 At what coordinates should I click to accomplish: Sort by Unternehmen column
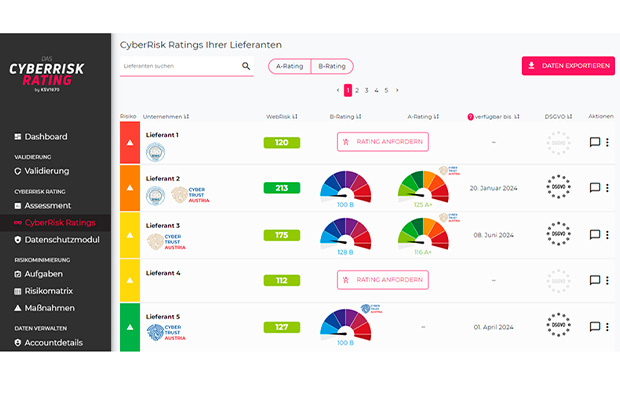(x=166, y=117)
